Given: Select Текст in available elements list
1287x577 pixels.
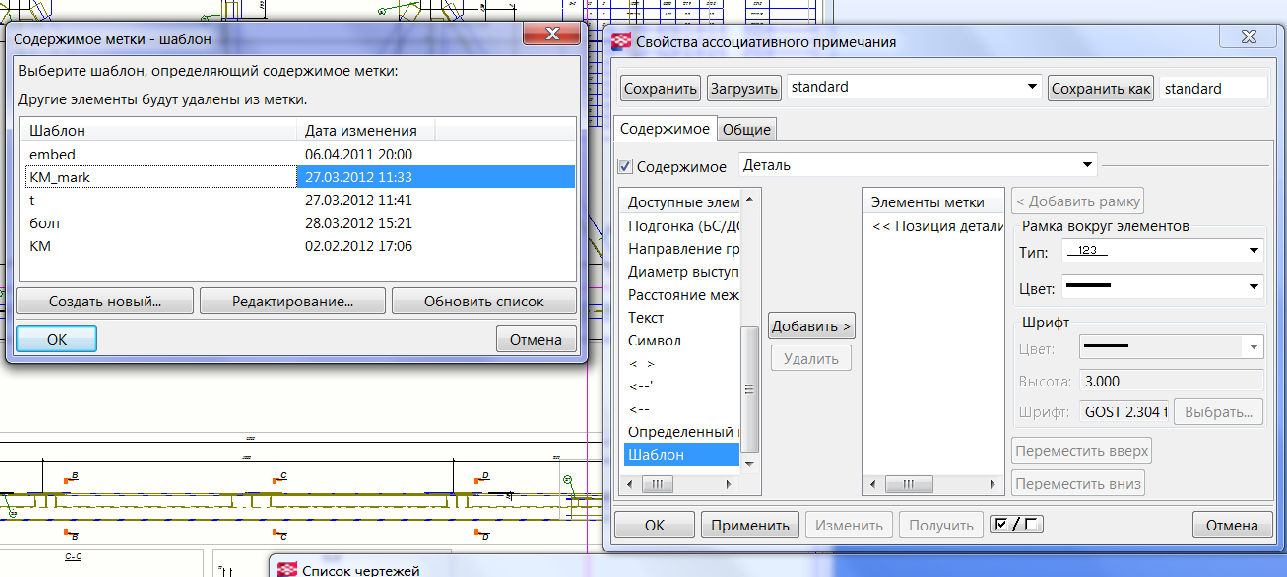Looking at the screenshot, I should coord(680,317).
